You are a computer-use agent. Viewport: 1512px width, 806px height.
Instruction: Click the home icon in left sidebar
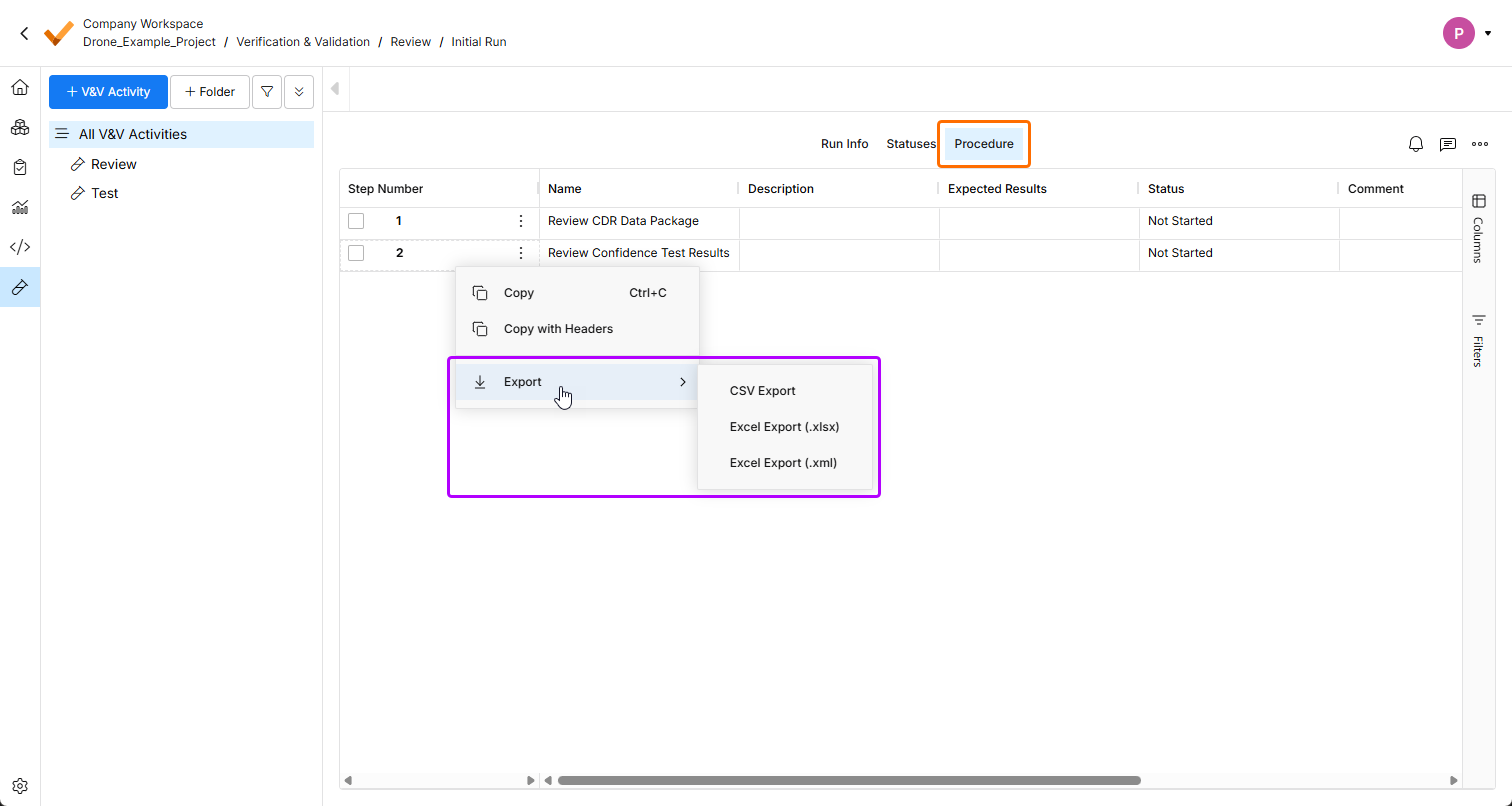[x=19, y=88]
